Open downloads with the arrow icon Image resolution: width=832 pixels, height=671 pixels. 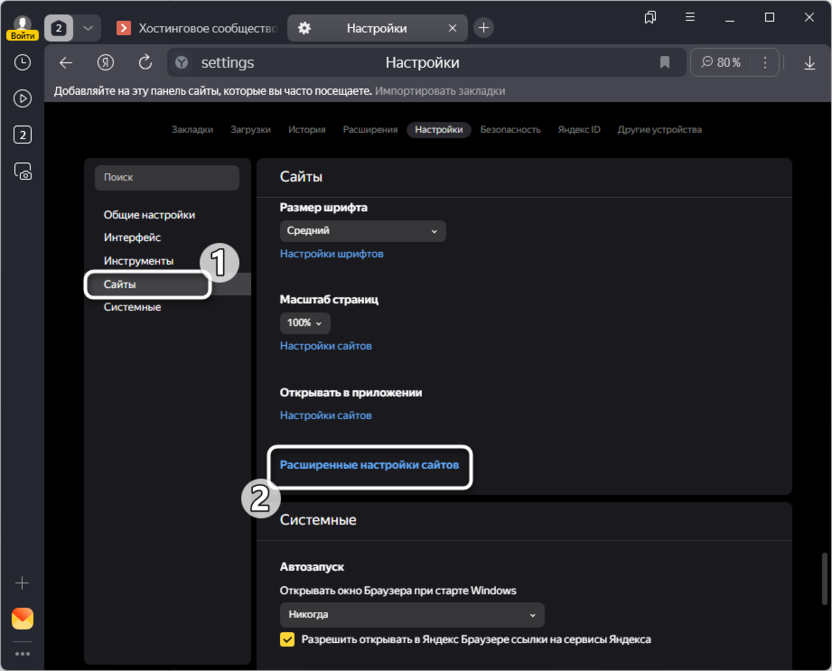click(x=810, y=63)
